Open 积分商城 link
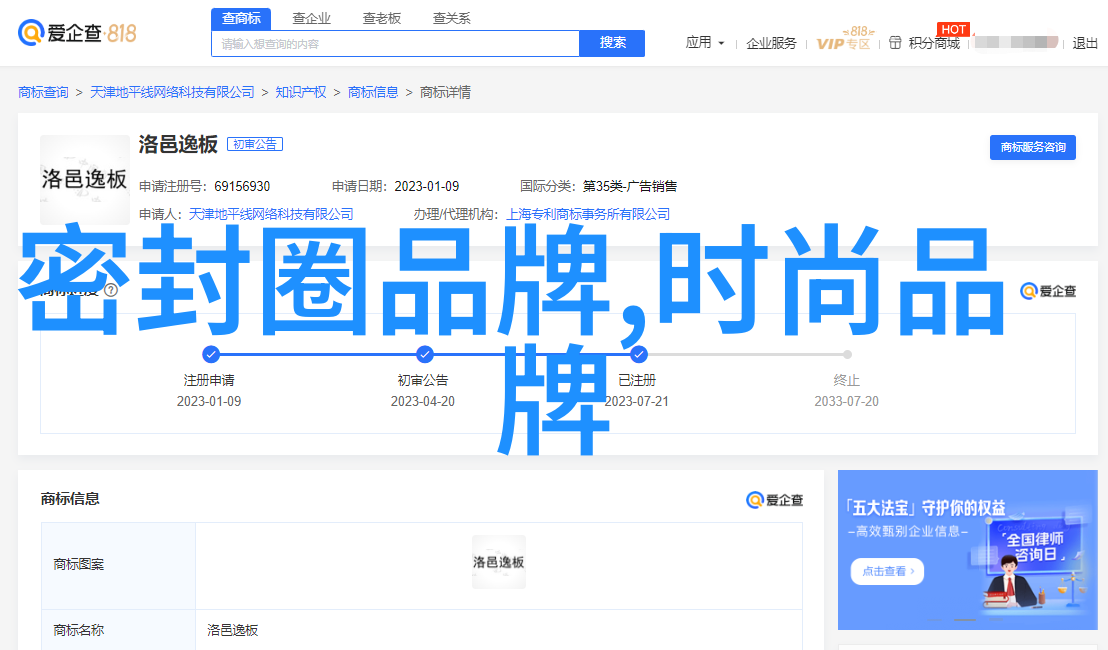The image size is (1108, 650). [x=934, y=43]
